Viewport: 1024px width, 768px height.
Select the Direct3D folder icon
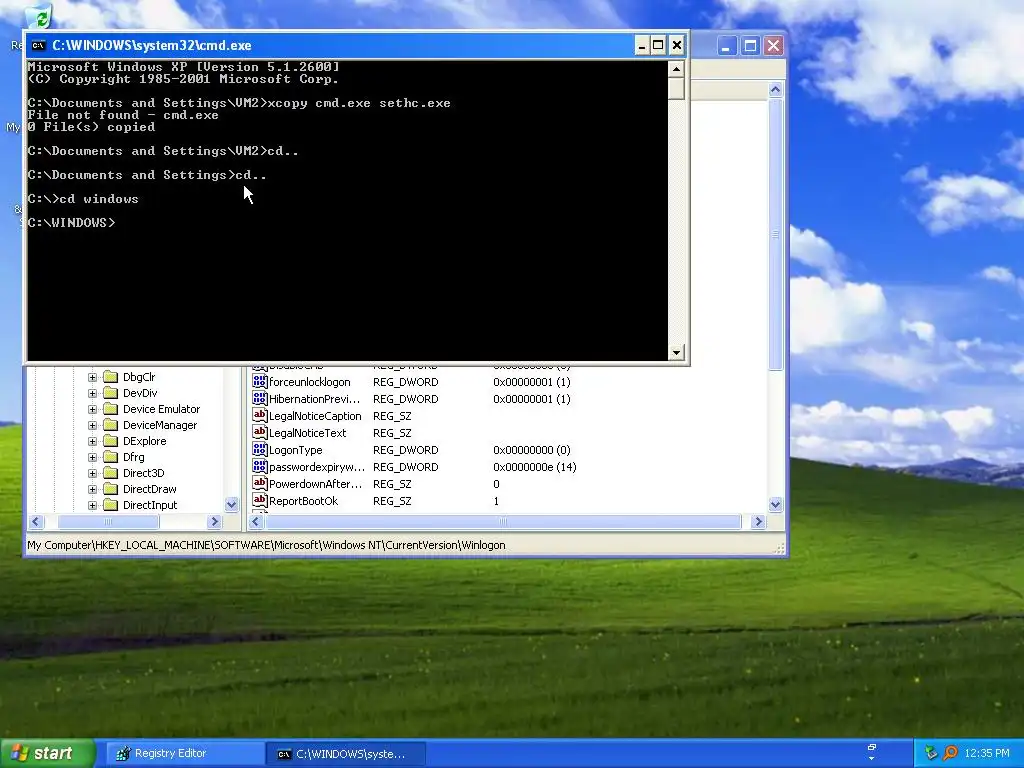pyautogui.click(x=110, y=473)
